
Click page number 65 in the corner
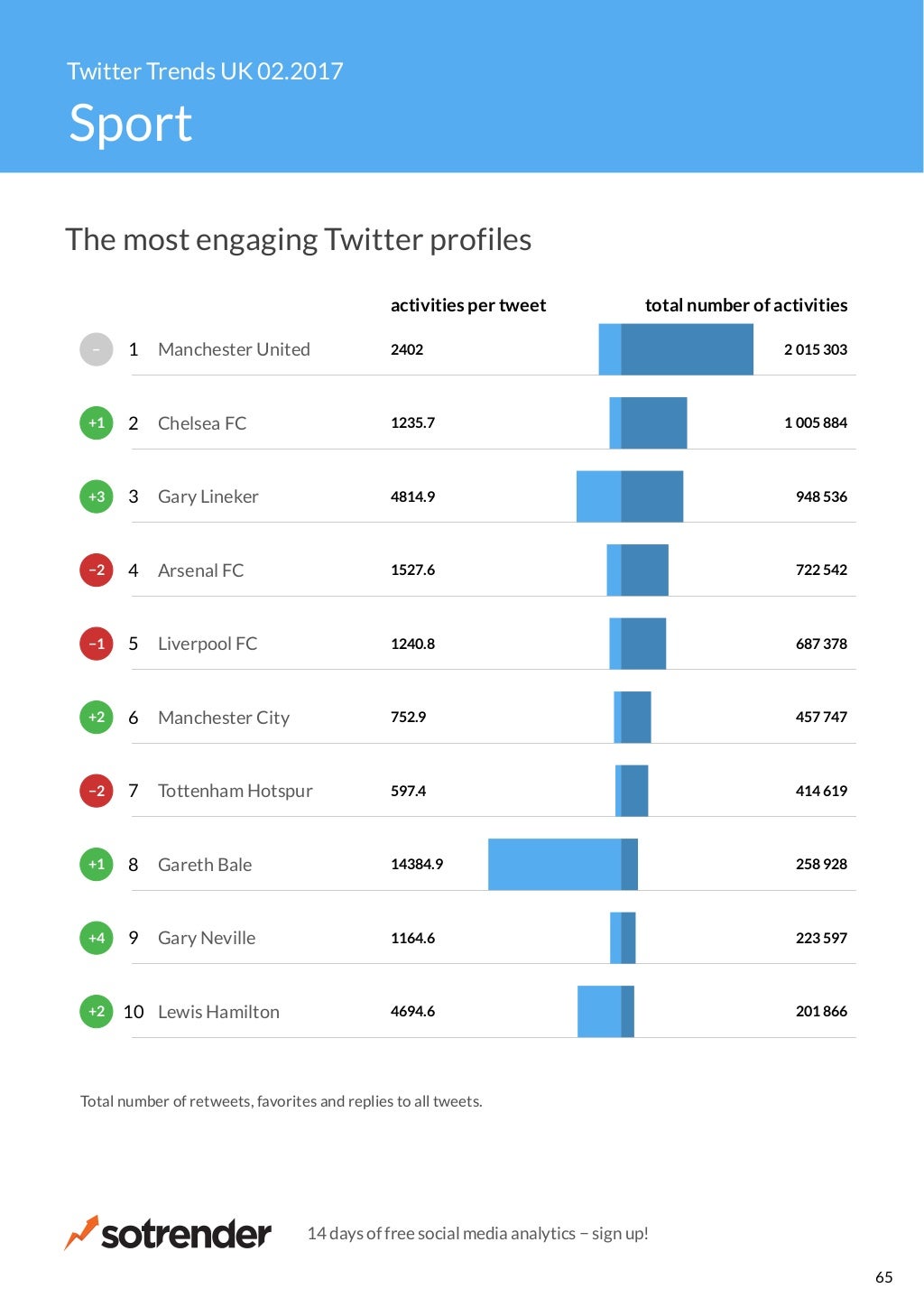coord(883,1277)
